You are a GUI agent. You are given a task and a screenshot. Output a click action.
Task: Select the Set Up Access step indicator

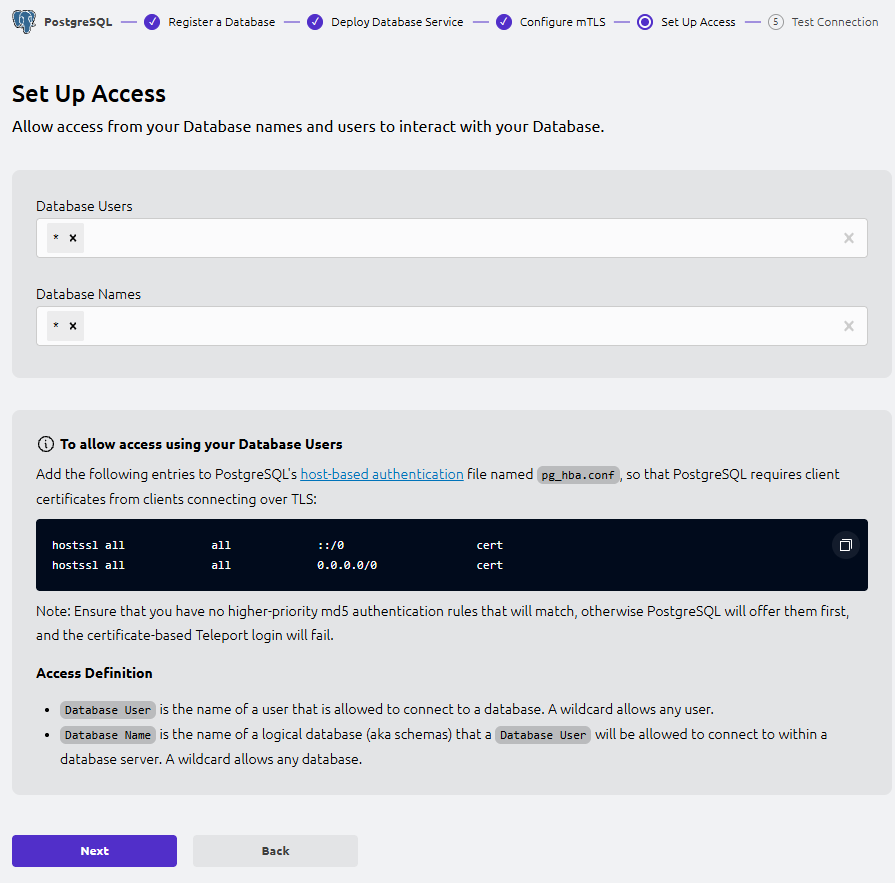coord(645,22)
